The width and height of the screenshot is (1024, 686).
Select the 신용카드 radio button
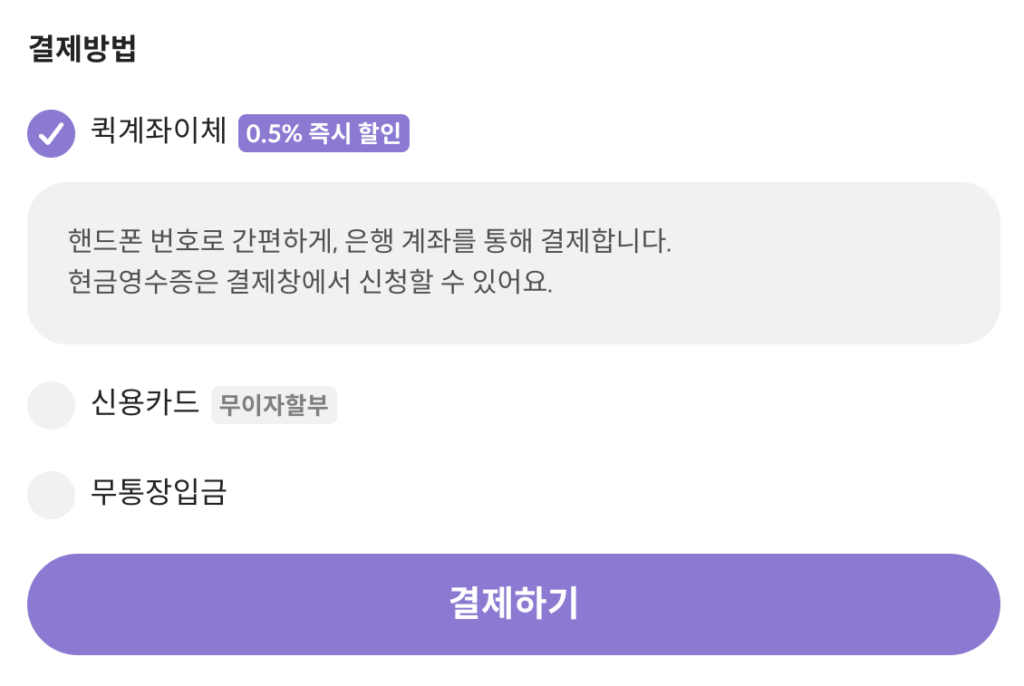click(51, 405)
